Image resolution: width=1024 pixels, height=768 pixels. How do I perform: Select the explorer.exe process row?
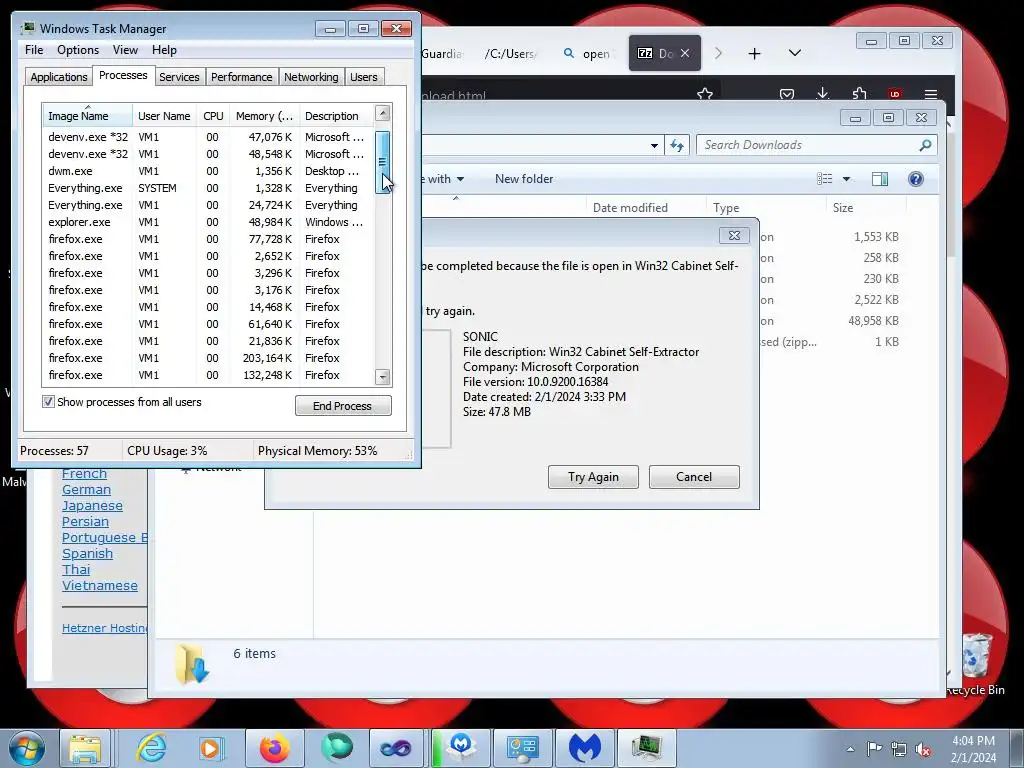pyautogui.click(x=207, y=222)
